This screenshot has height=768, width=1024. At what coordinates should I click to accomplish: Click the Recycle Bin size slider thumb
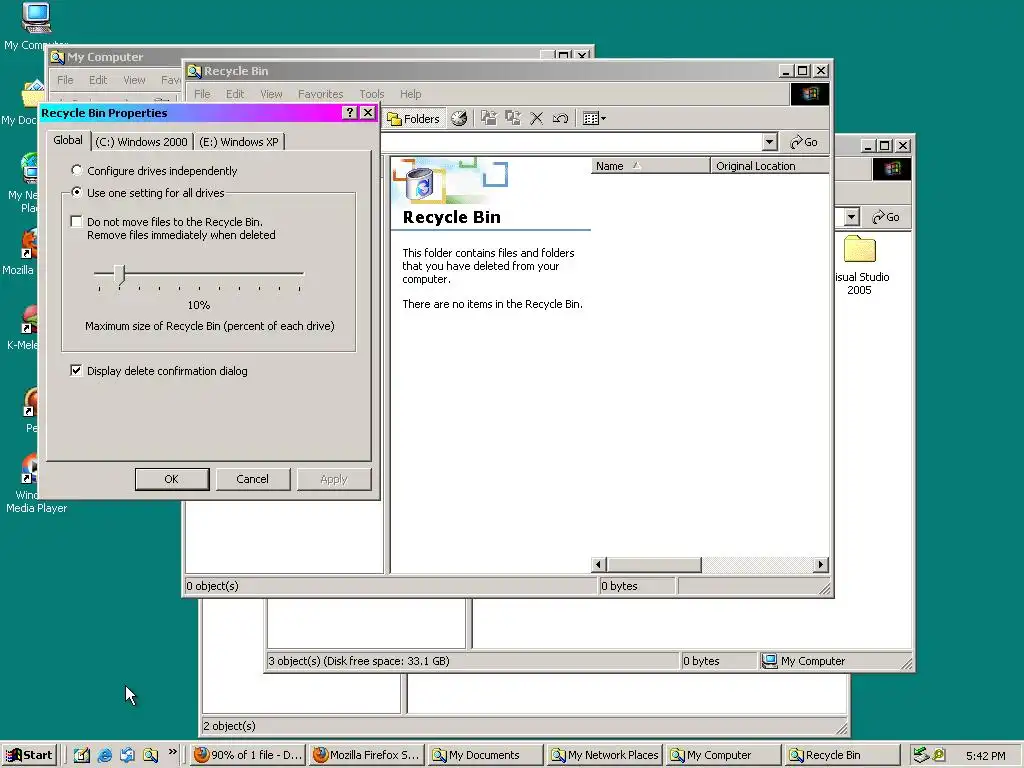pos(119,274)
